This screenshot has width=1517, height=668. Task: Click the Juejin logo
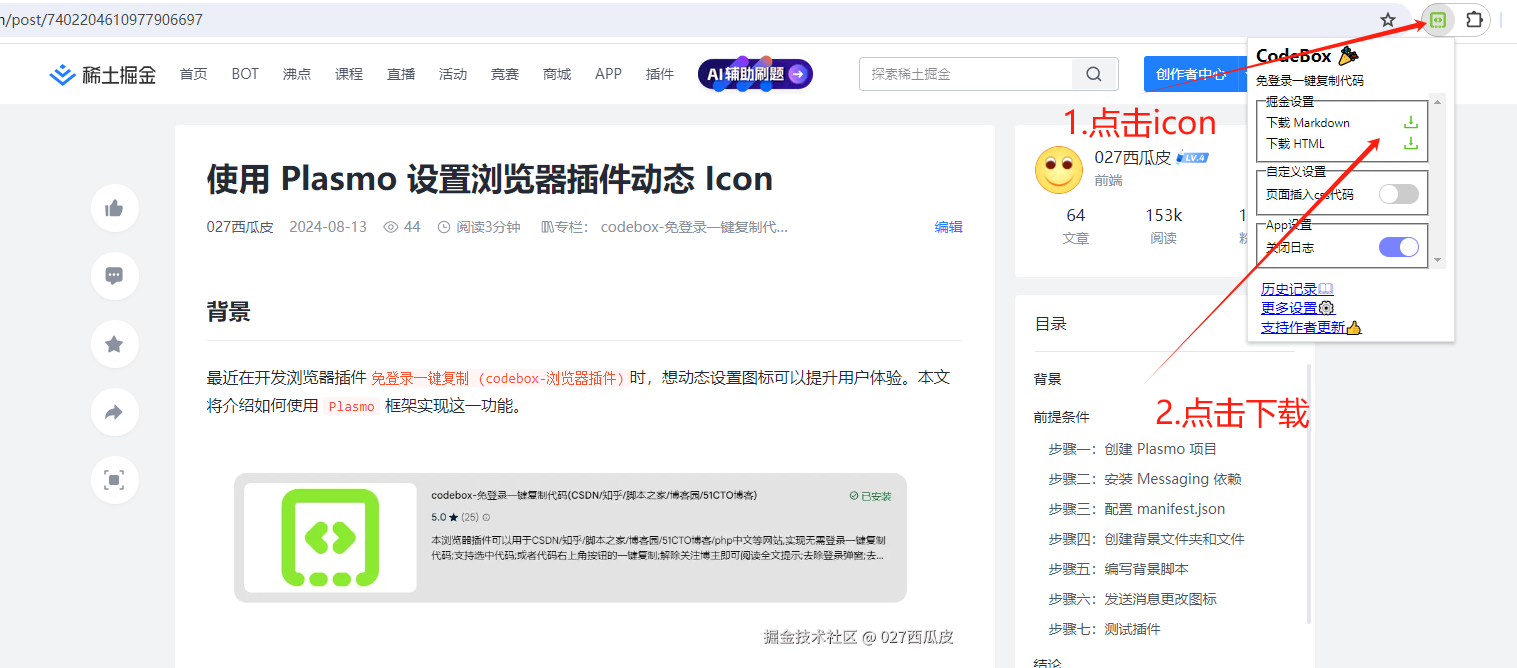103,74
